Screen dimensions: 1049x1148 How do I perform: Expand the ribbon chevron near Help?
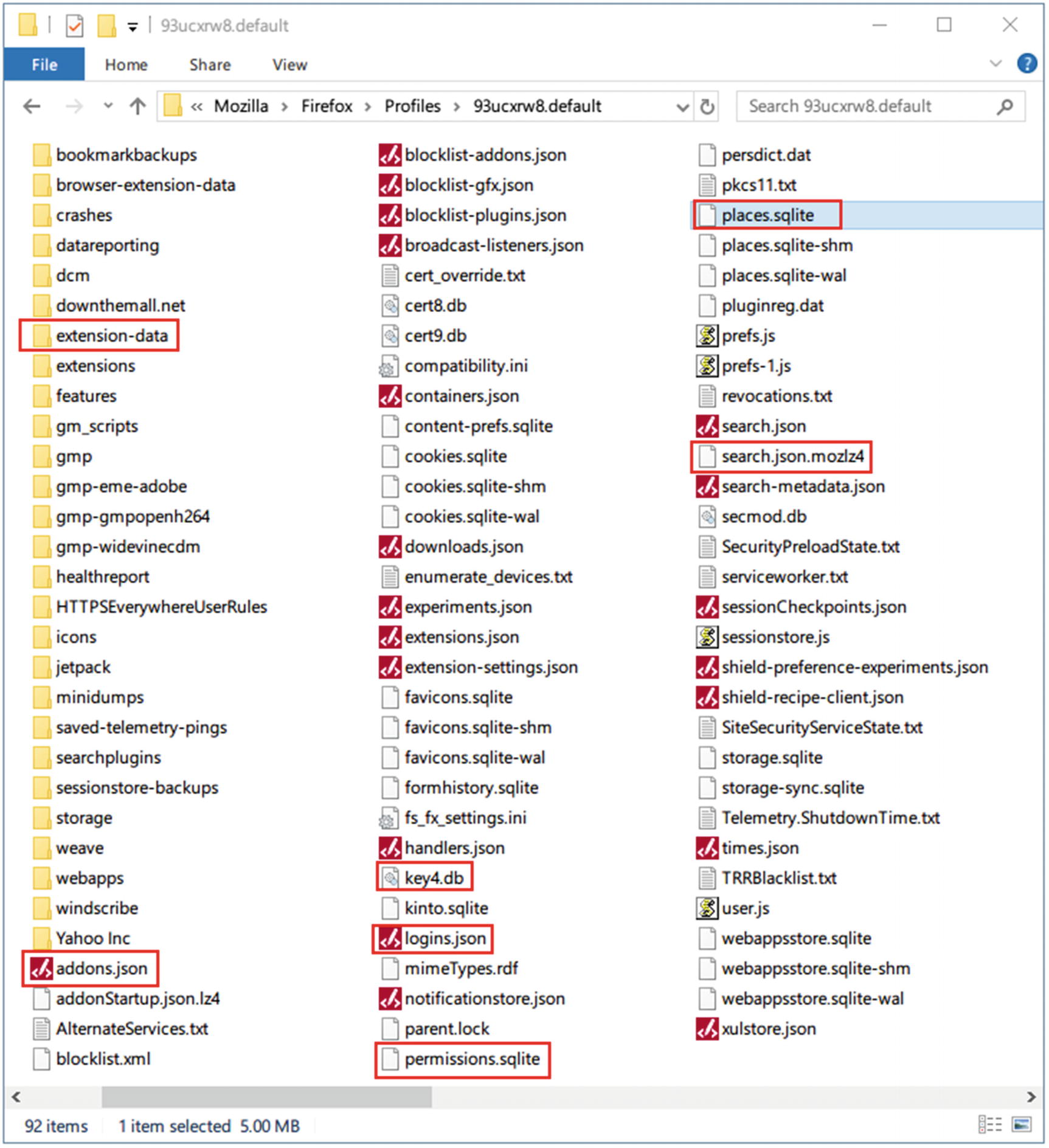(x=995, y=63)
